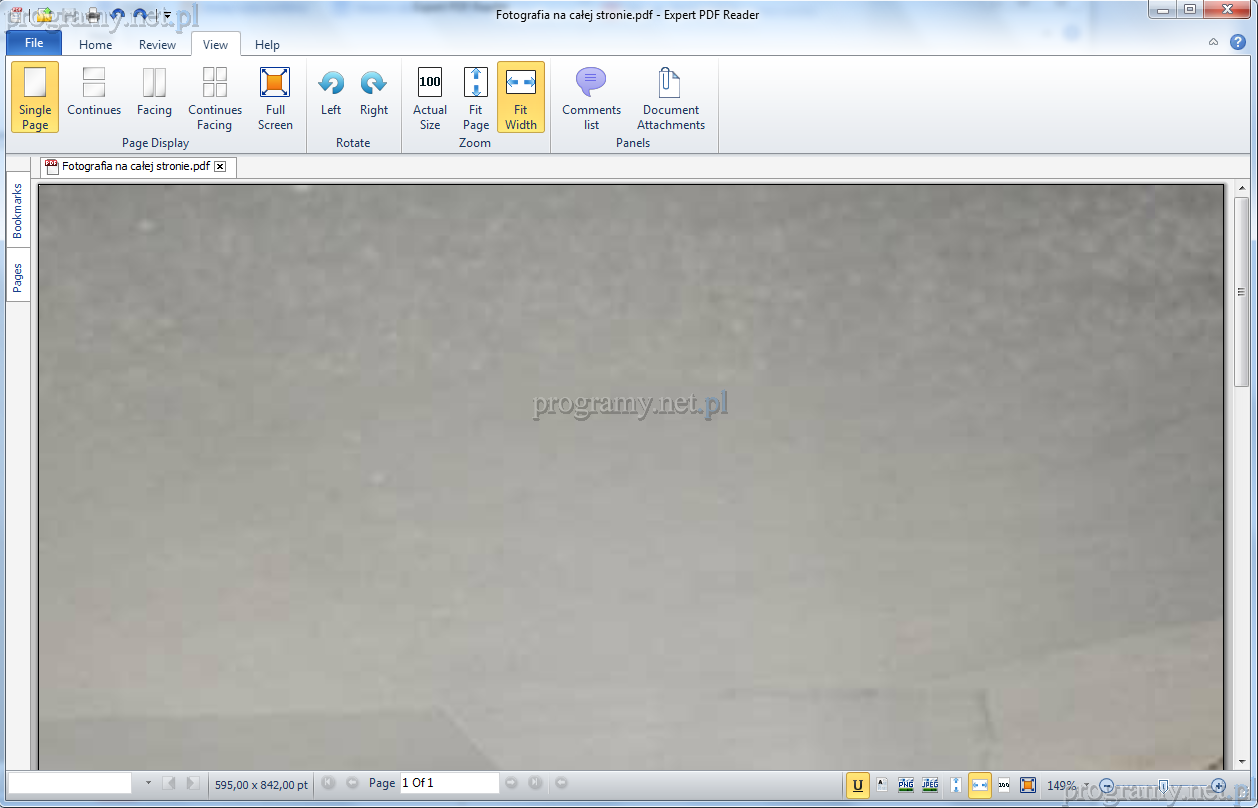Rotate the page left
The width and height of the screenshot is (1258, 808).
331,94
